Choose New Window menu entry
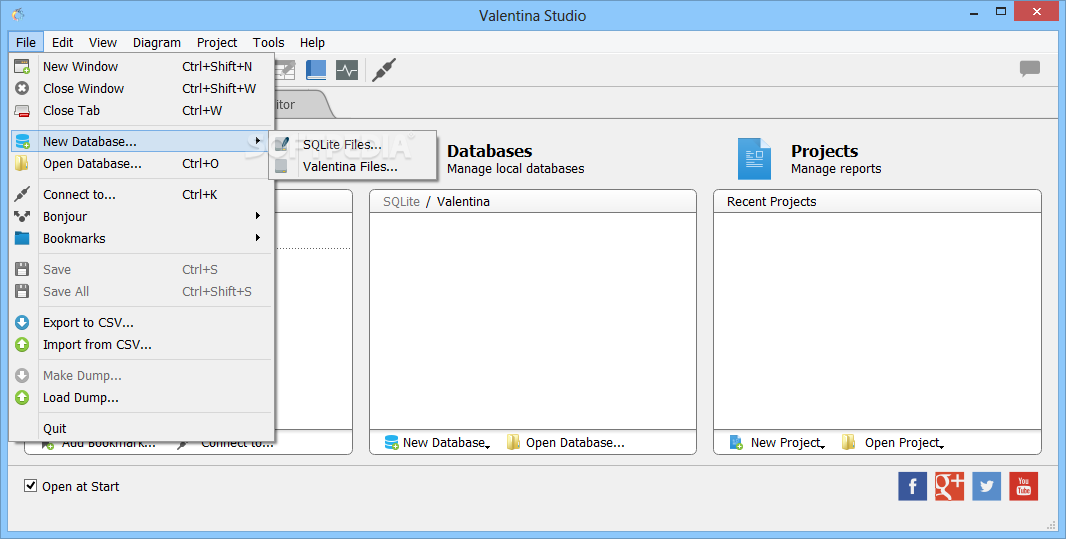This screenshot has height=539, width=1066. click(142, 67)
